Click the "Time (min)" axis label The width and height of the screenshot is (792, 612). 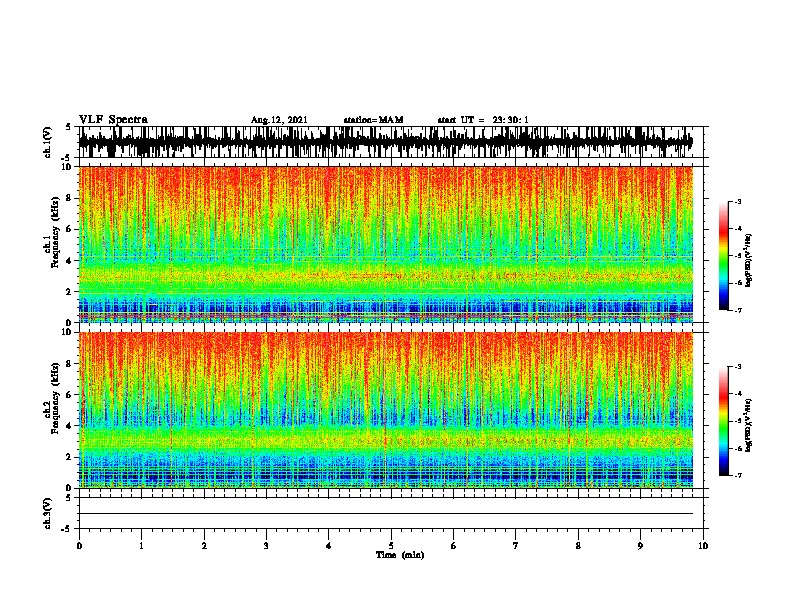400,555
